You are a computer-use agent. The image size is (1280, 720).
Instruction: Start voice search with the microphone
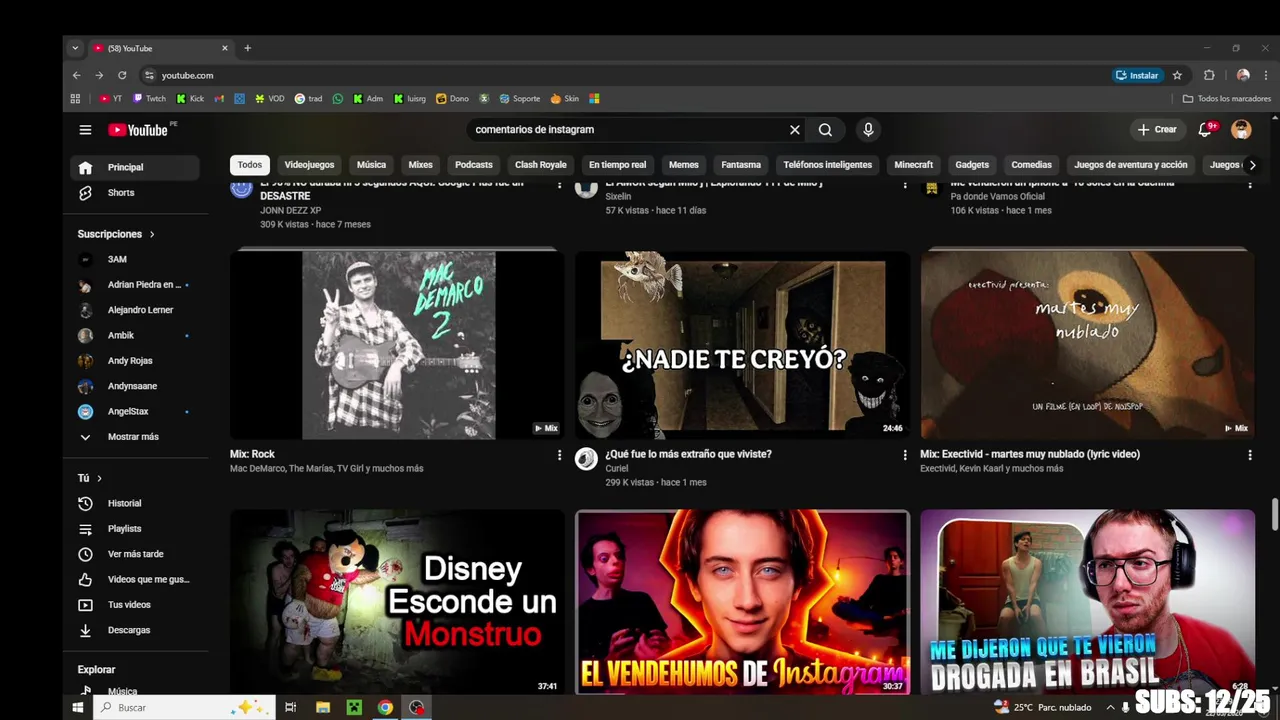point(868,130)
